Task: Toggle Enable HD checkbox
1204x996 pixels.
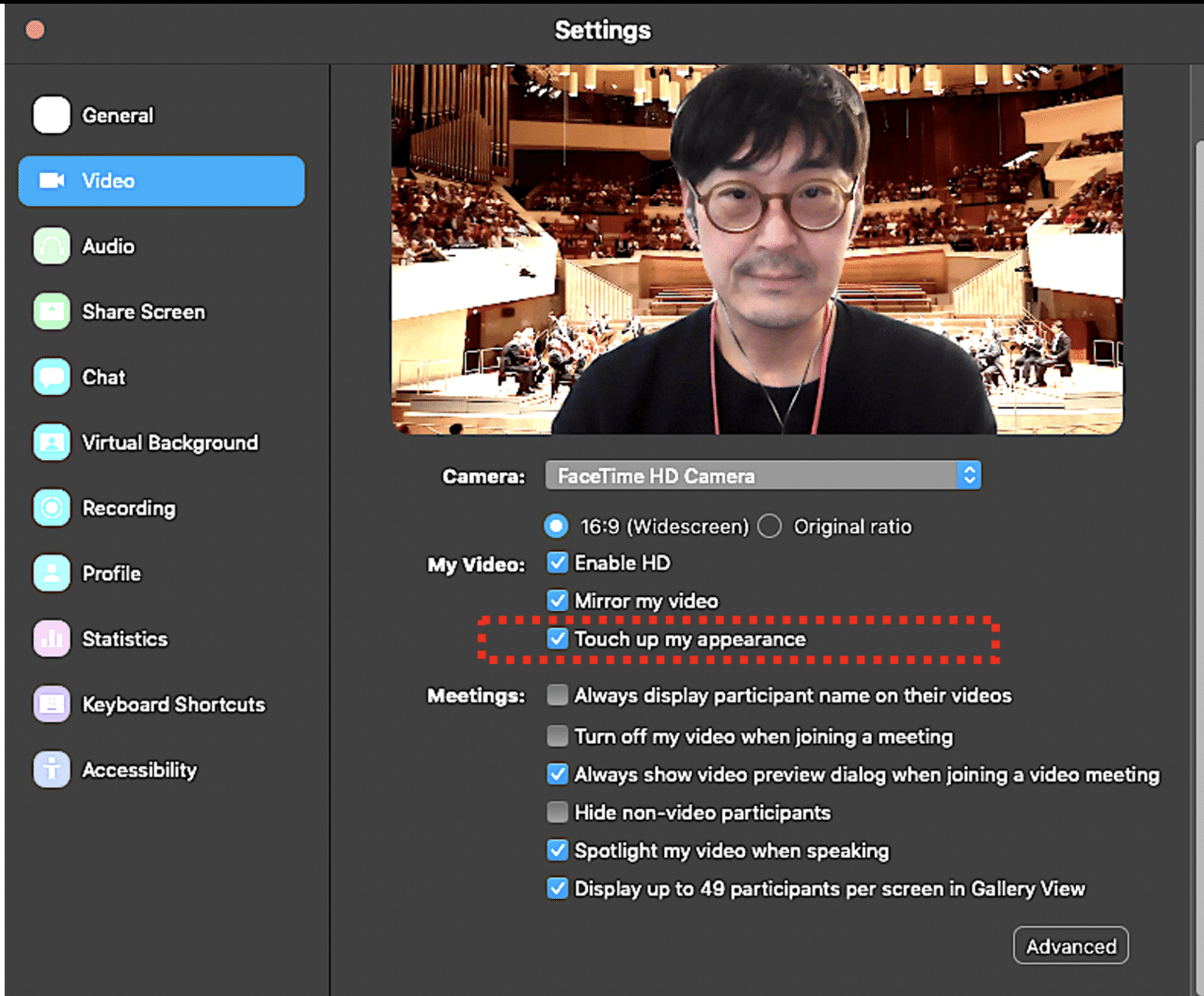Action: tap(558, 562)
